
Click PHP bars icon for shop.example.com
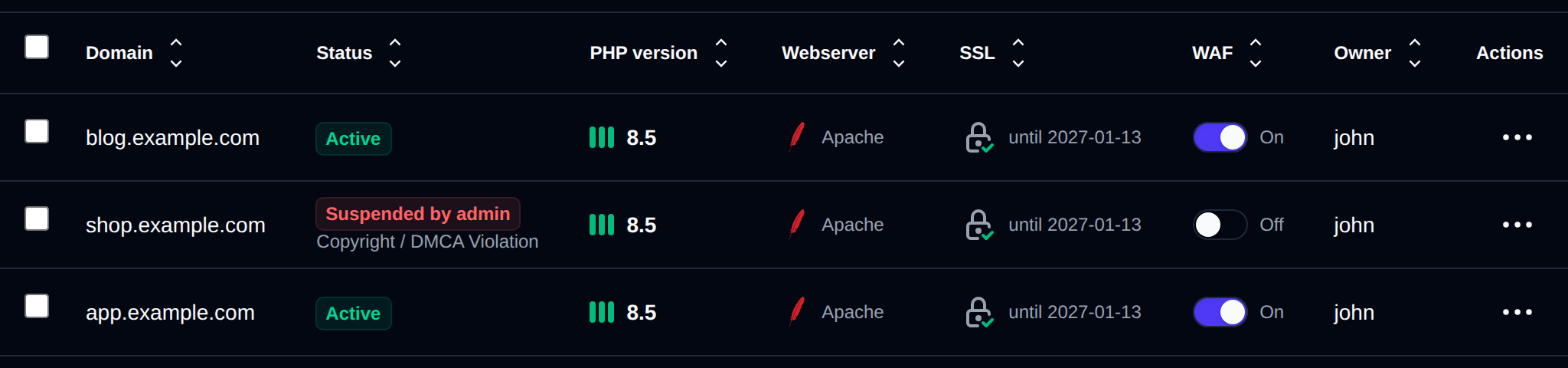602,225
